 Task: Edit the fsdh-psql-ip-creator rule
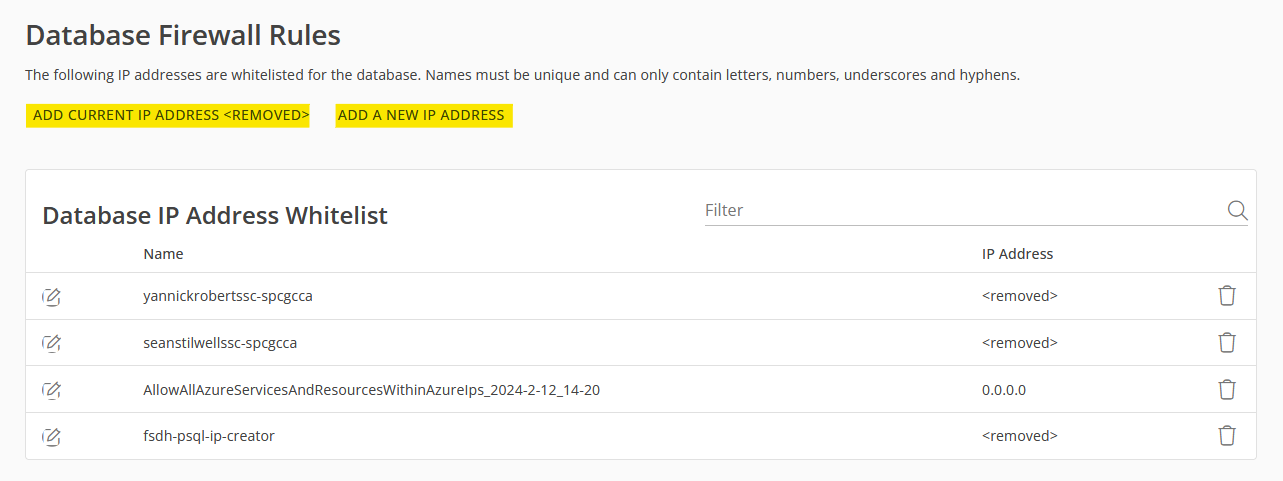[x=52, y=436]
